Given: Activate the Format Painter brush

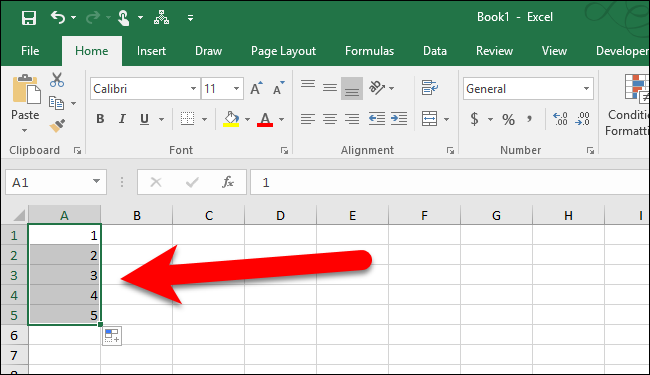Looking at the screenshot, I should (x=57, y=125).
